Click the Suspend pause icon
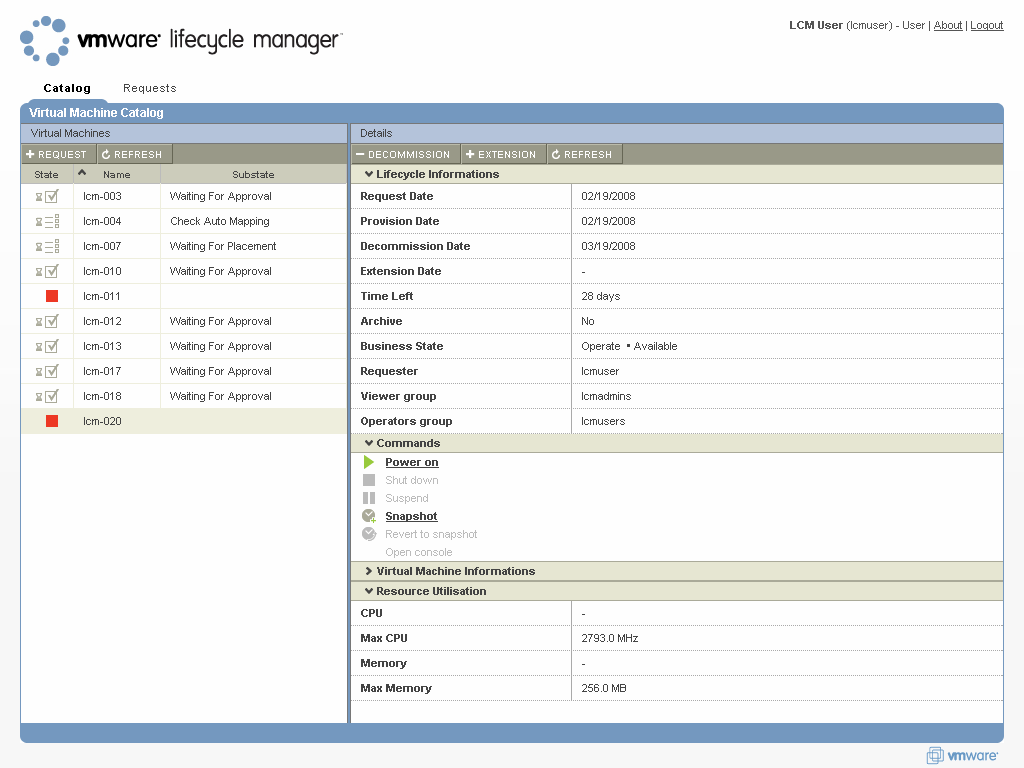 click(x=369, y=498)
